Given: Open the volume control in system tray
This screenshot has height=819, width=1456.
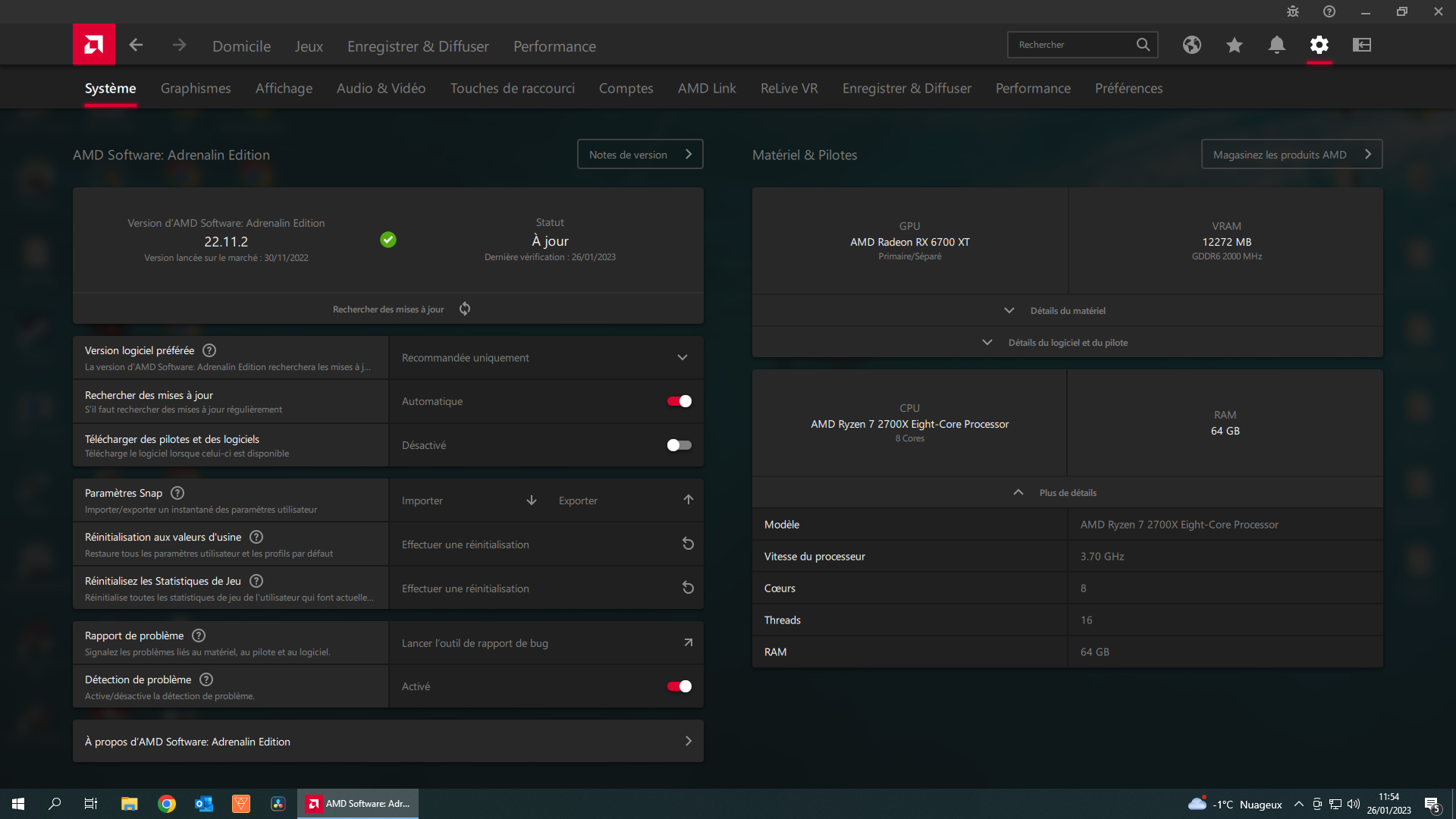Looking at the screenshot, I should coord(1354,804).
